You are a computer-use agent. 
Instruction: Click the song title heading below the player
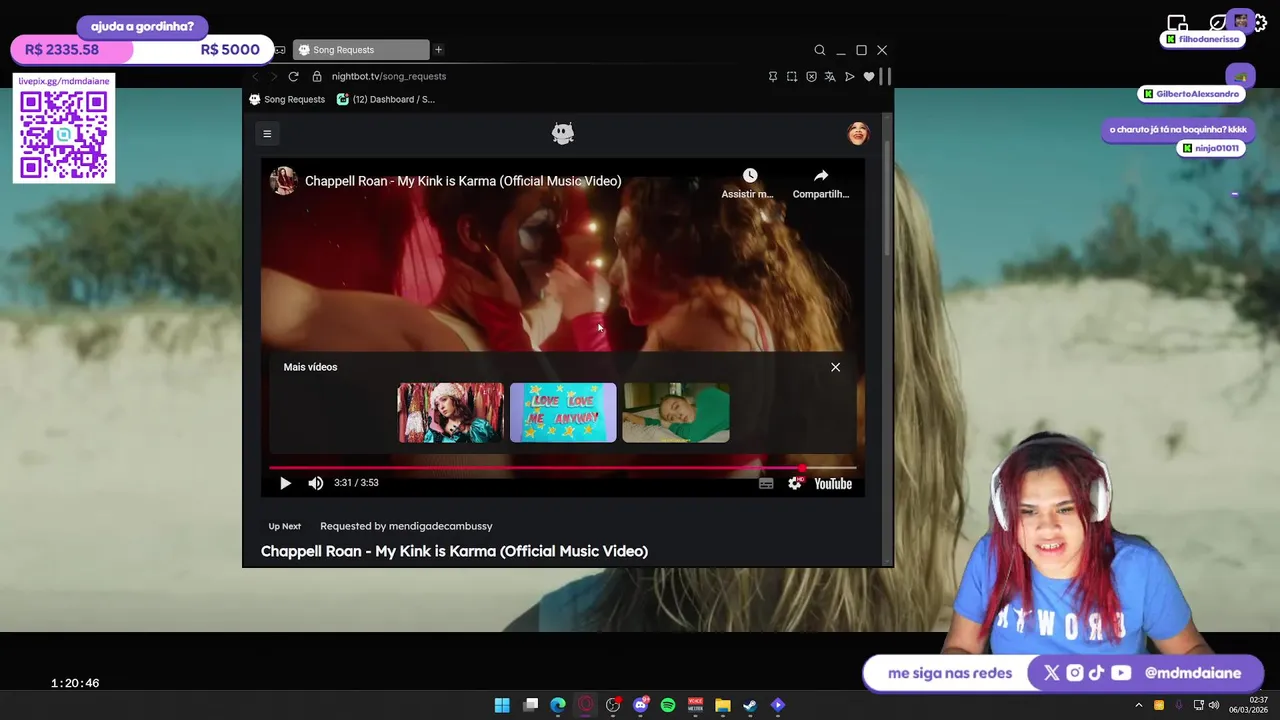point(454,551)
